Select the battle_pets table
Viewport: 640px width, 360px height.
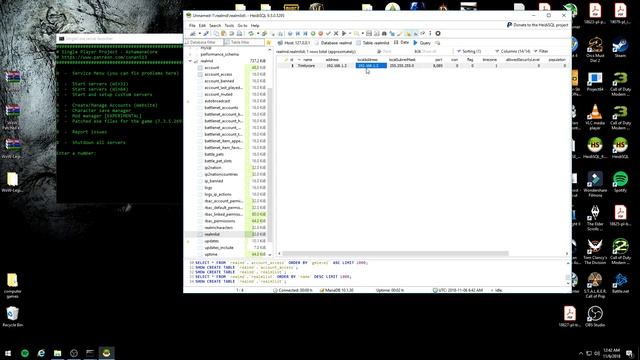(x=214, y=154)
